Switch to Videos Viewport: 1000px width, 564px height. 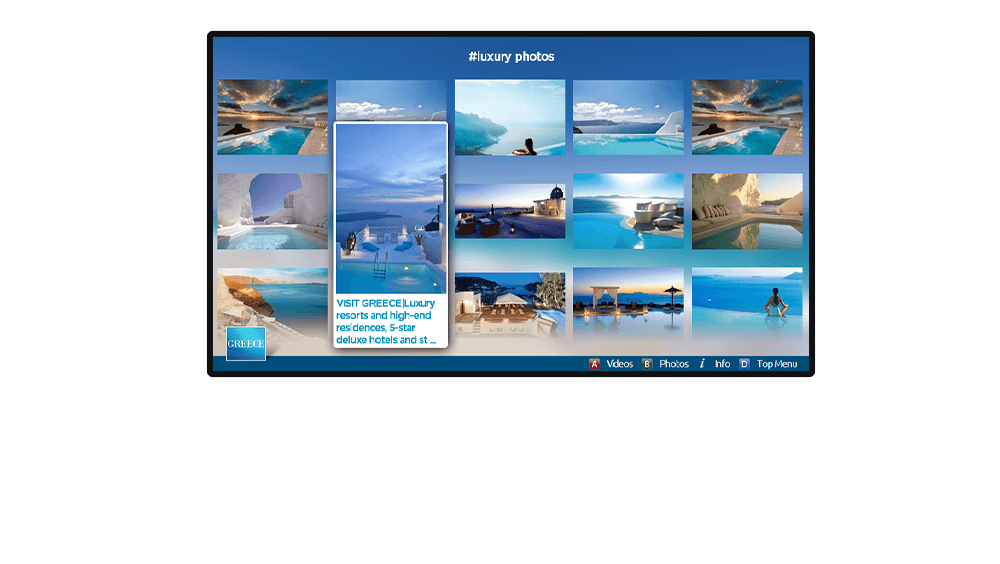pos(619,364)
